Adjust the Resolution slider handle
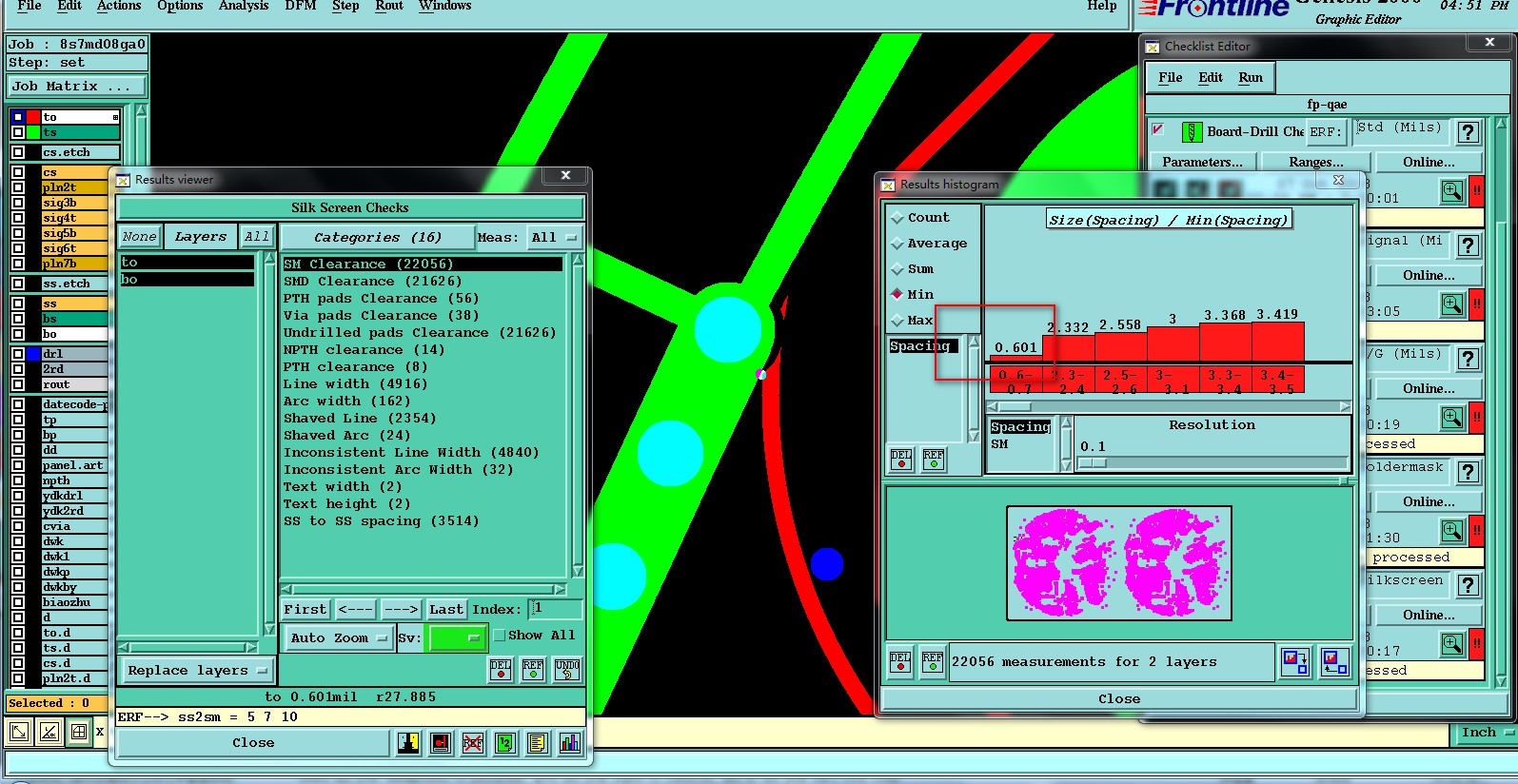This screenshot has height=784, width=1518. [1093, 463]
